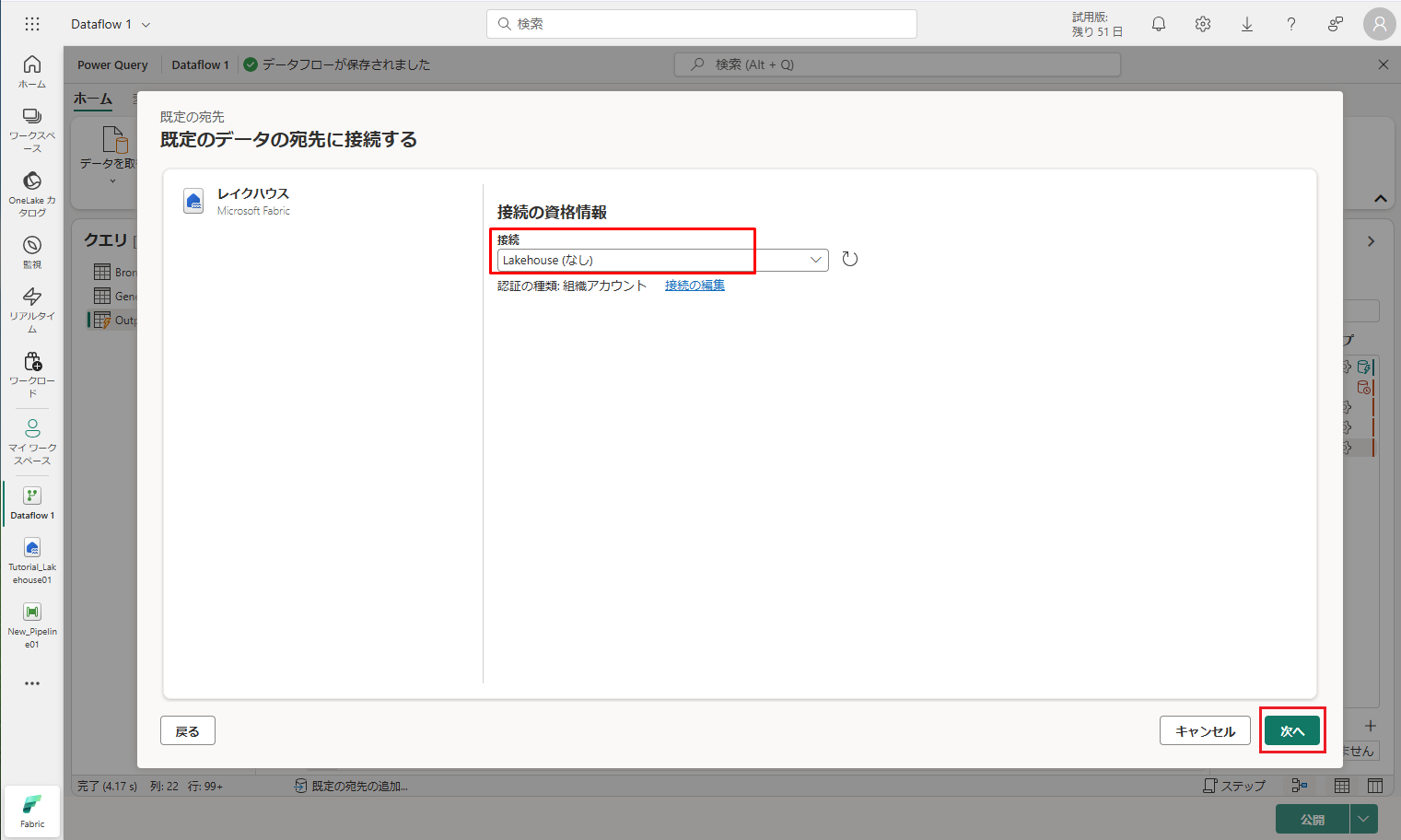Viewport: 1401px width, 840px height.
Task: Open Tutorial_Lakehouse01 in sidebar
Action: [32, 560]
